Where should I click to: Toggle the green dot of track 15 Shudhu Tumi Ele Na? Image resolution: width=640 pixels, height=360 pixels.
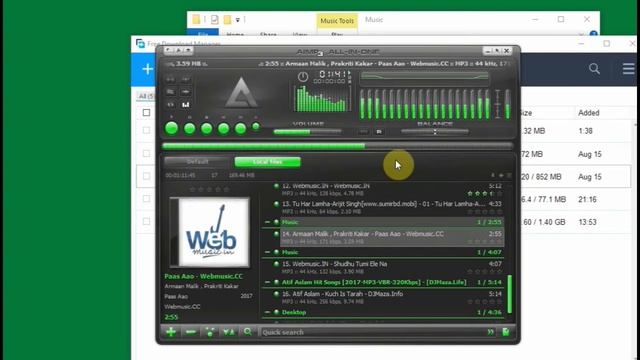click(276, 264)
